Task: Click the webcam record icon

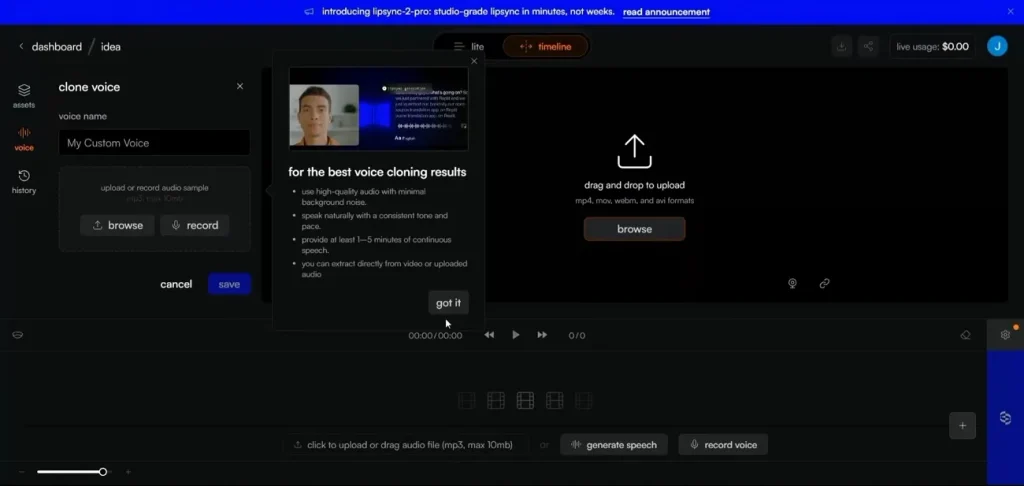Action: 792,284
